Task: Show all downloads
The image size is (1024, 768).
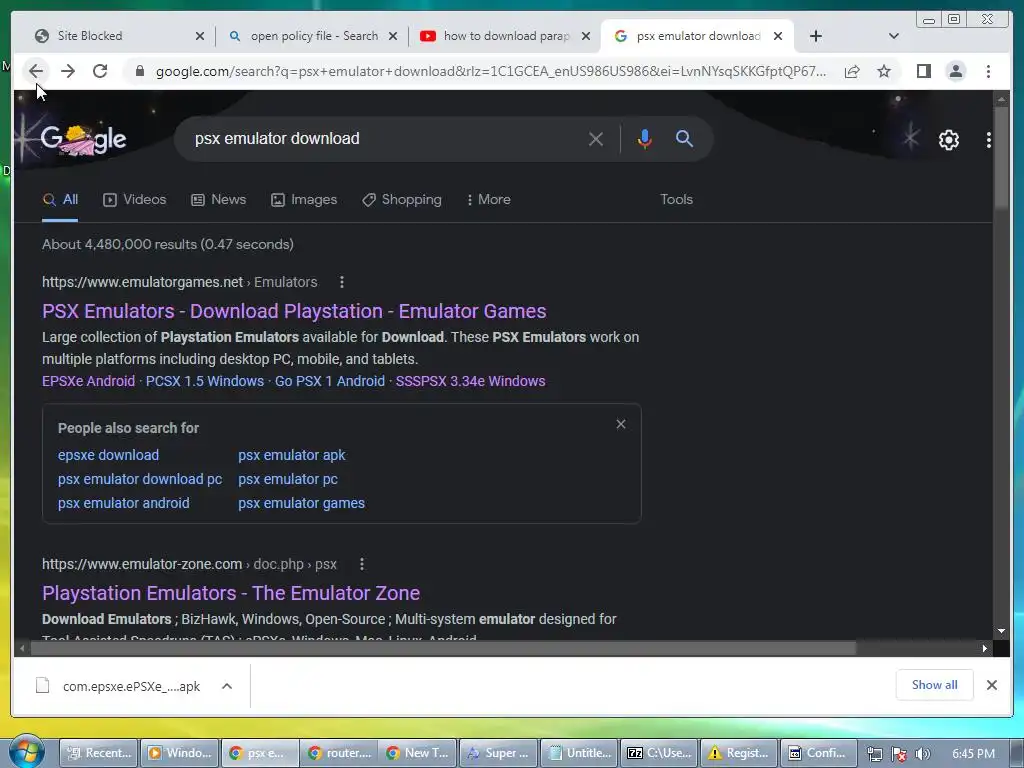Action: [x=935, y=685]
